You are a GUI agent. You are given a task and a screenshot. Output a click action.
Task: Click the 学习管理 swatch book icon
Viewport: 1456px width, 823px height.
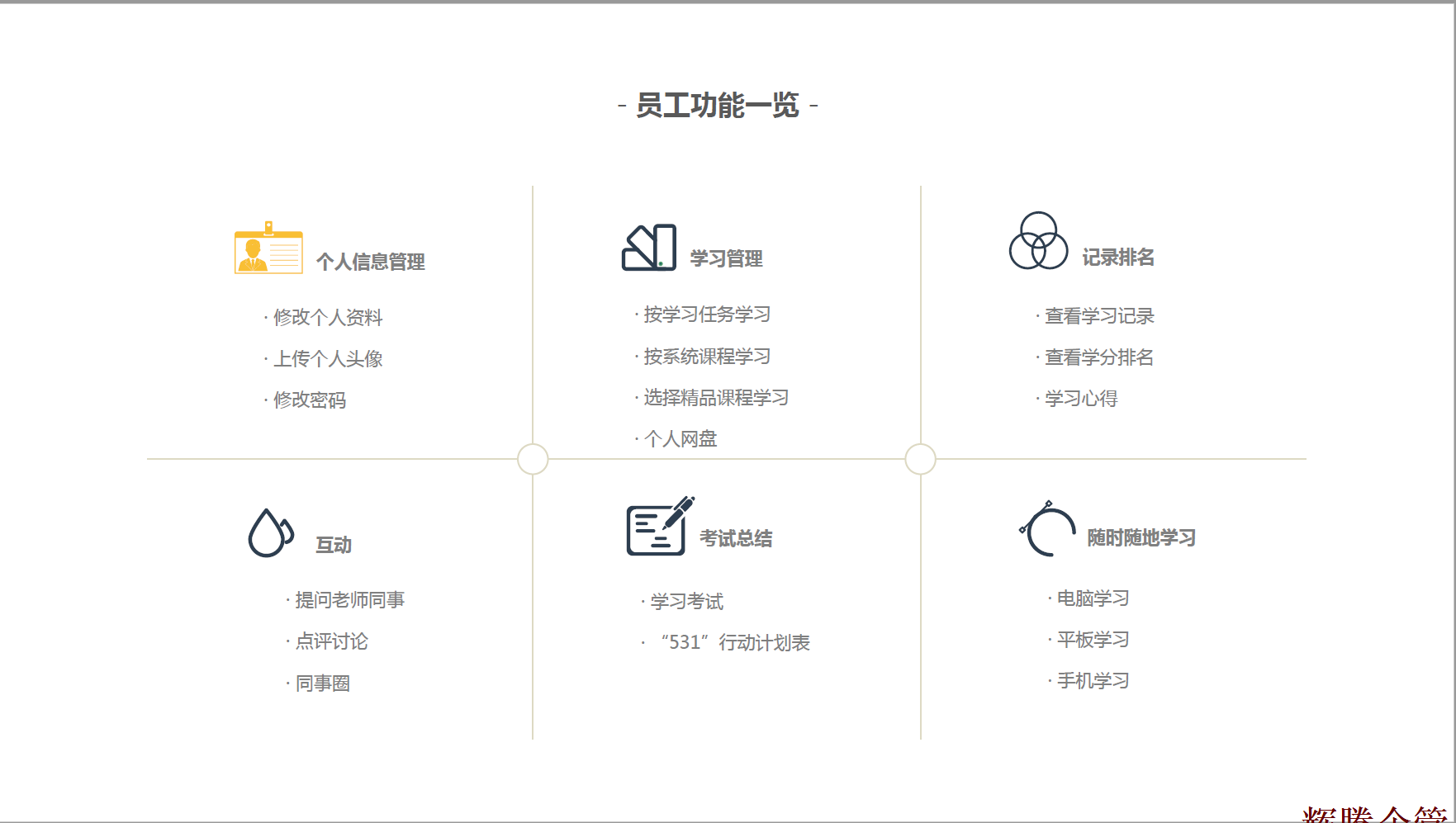tap(649, 248)
